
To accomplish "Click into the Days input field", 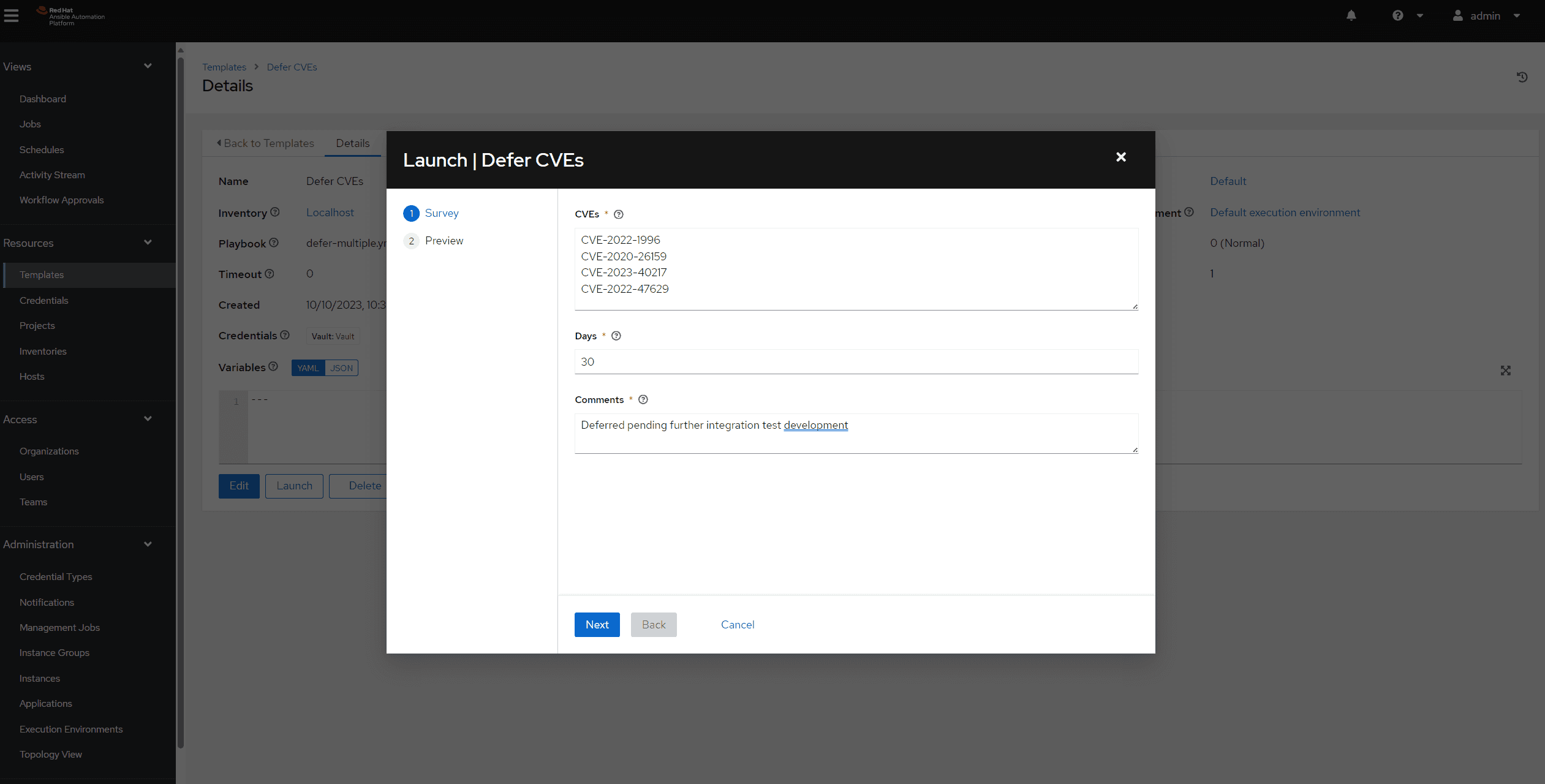I will pos(856,362).
